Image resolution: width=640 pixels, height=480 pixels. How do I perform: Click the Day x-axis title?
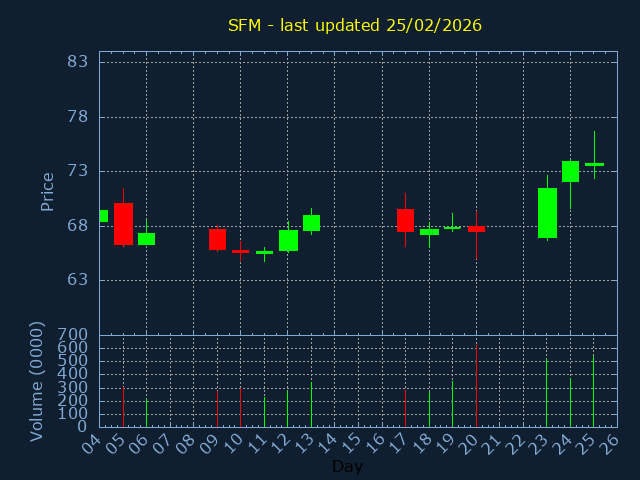coord(347,467)
